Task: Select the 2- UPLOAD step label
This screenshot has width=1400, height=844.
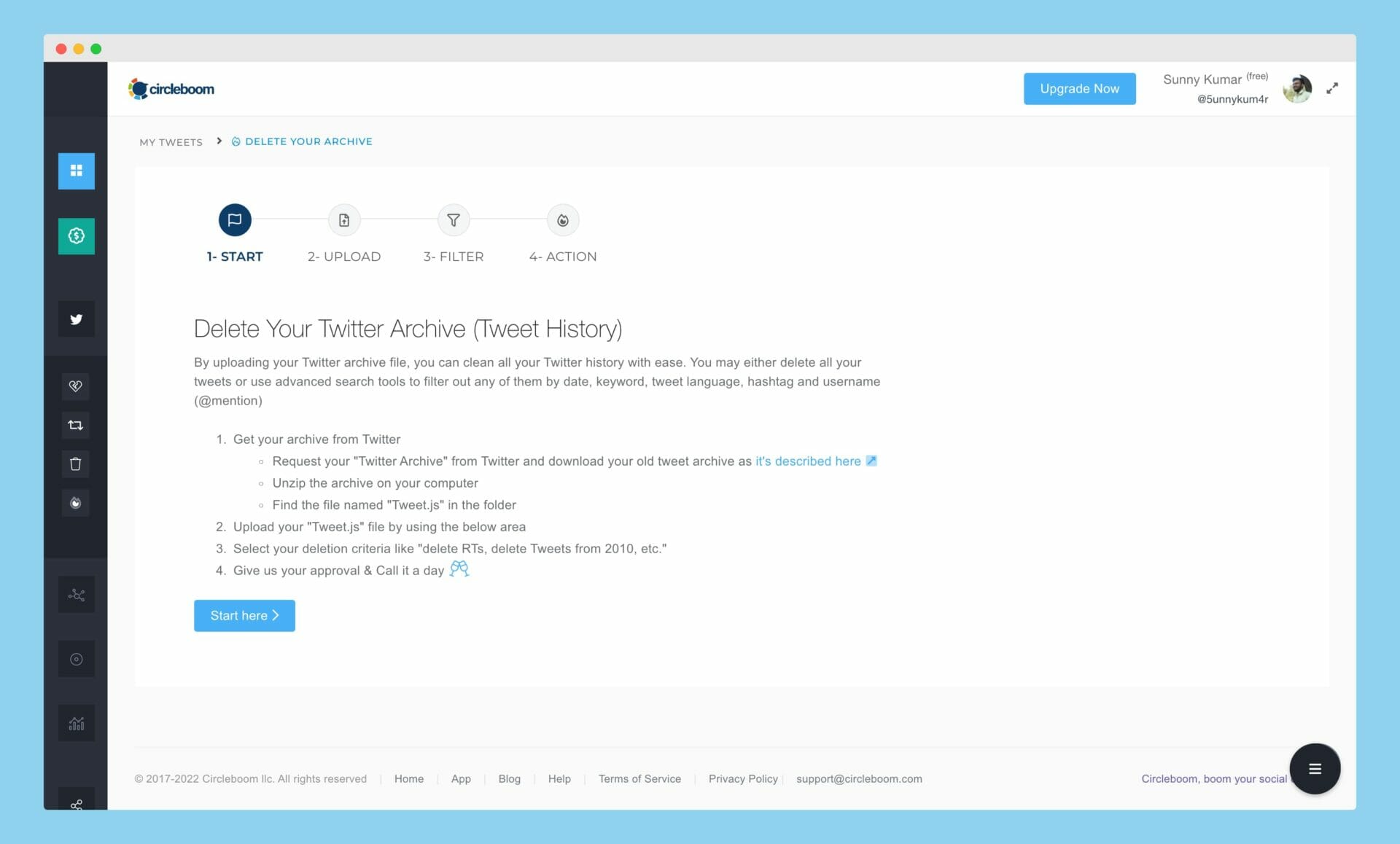Action: pyautogui.click(x=344, y=257)
